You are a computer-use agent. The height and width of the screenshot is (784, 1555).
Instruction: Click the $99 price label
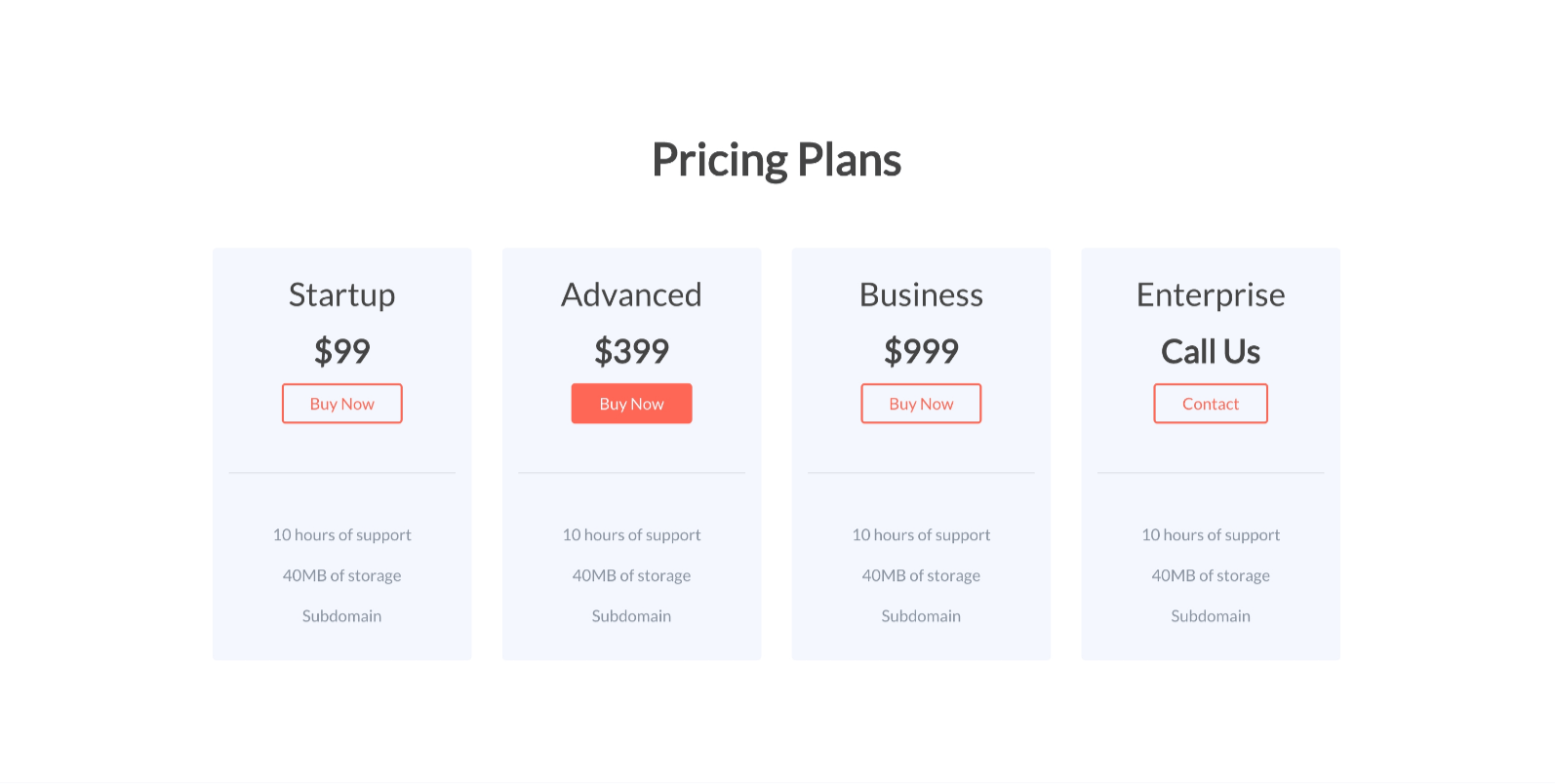tap(341, 351)
